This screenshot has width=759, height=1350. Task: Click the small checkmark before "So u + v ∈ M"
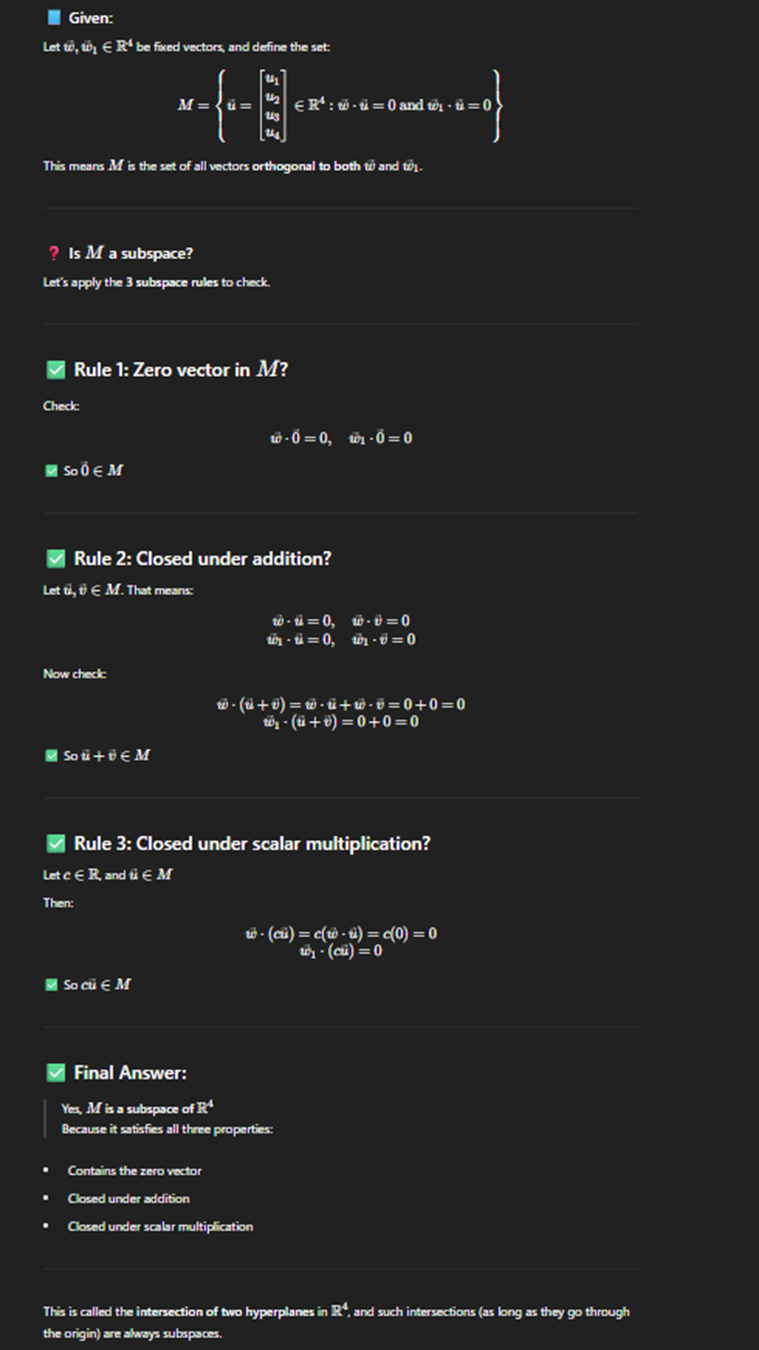tap(52, 756)
